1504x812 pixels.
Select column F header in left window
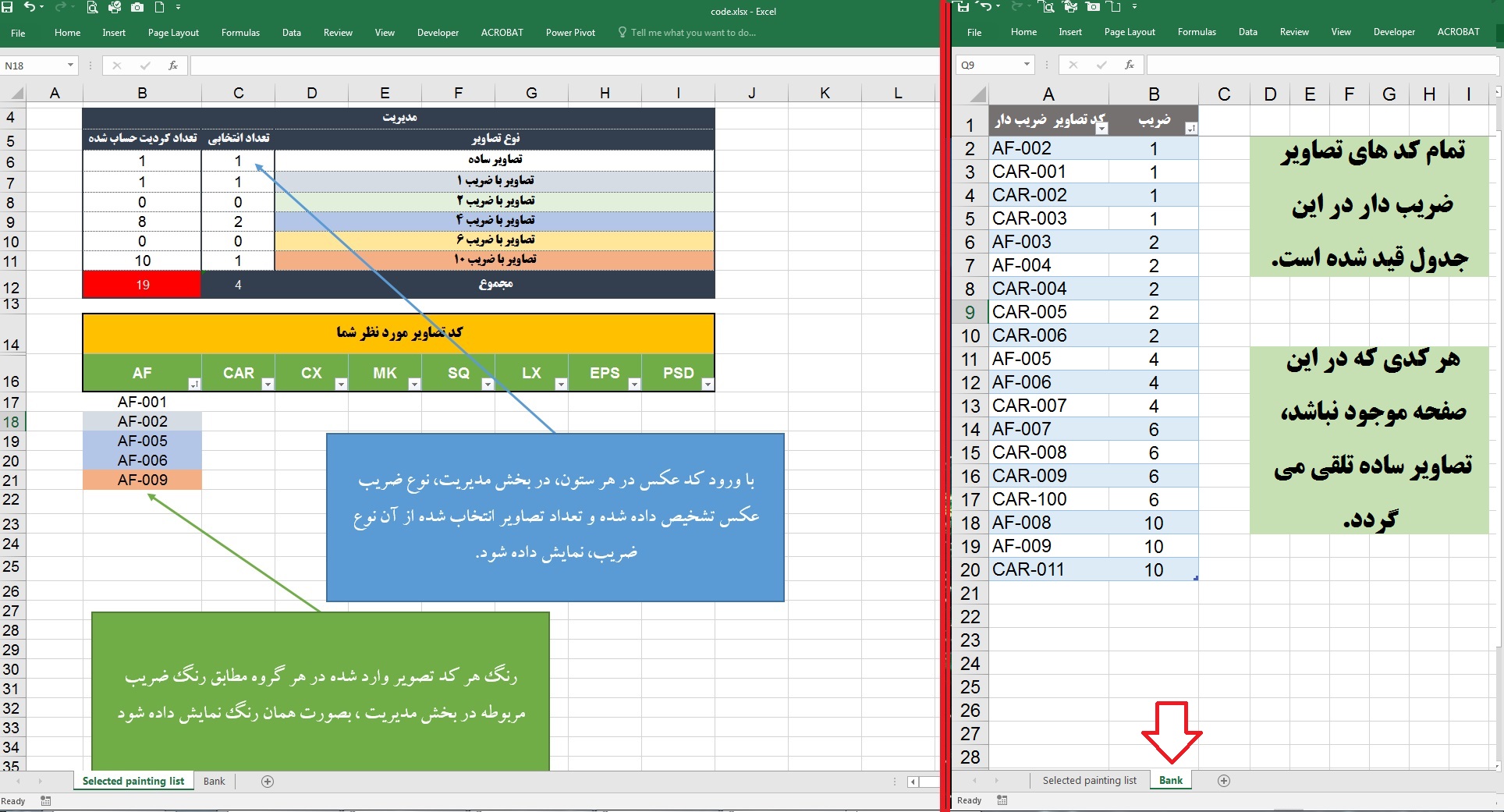coord(459,94)
